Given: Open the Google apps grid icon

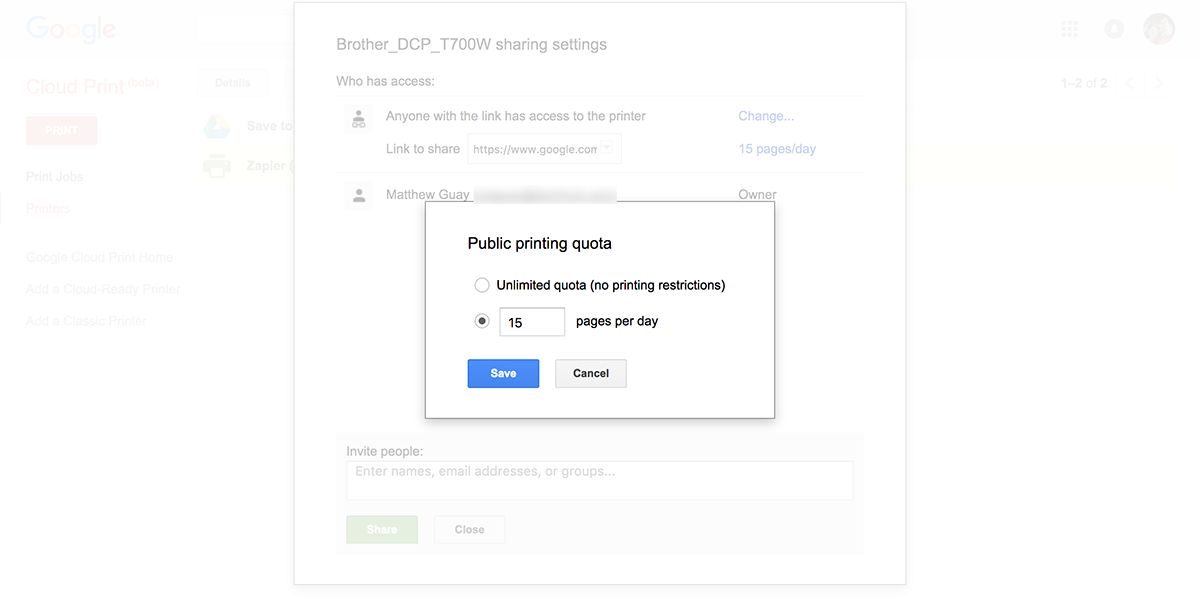Looking at the screenshot, I should point(1070,29).
